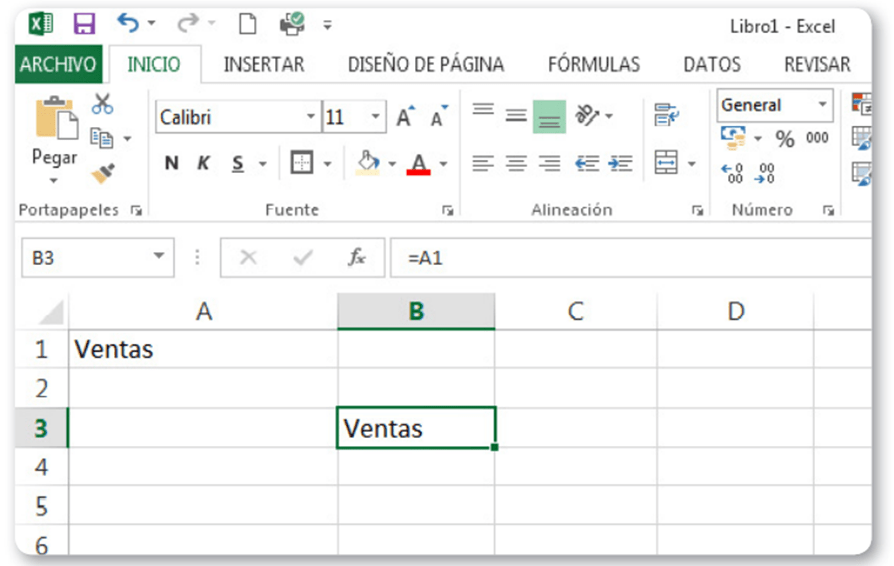Open Número dialog launcher
The height and width of the screenshot is (566, 894).
point(828,211)
